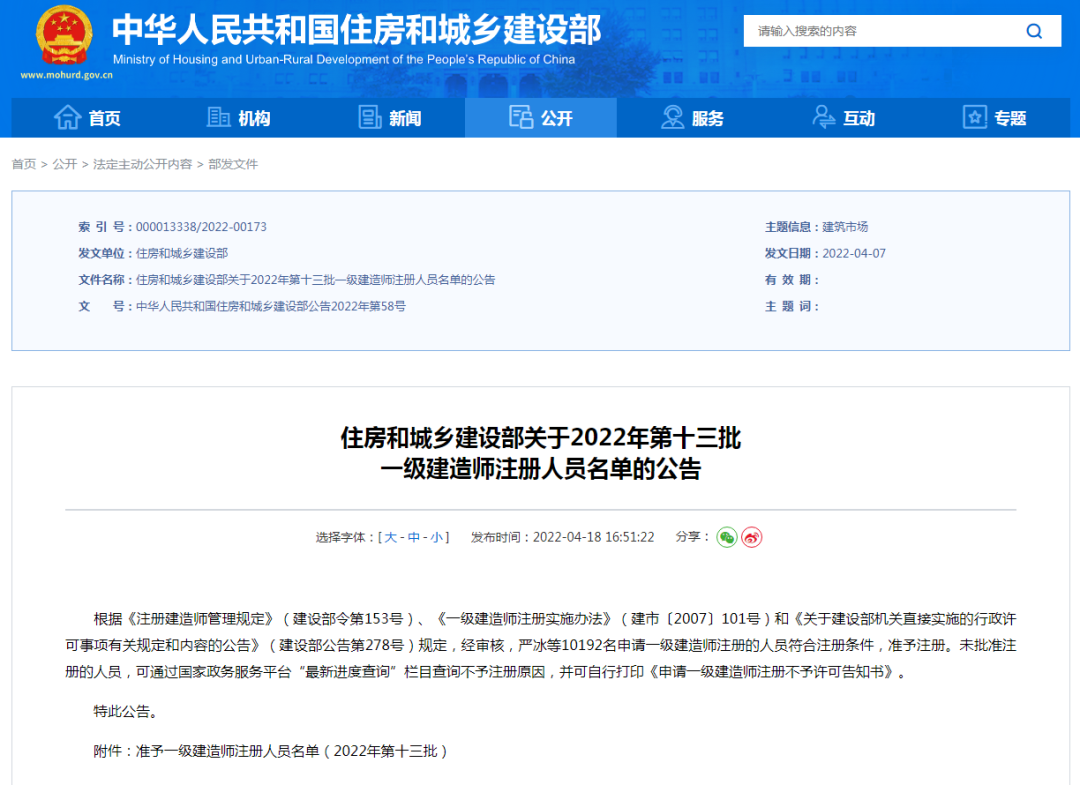This screenshot has width=1080, height=785.
Task: Click 部发文件 breadcrumb link
Action: (x=233, y=164)
